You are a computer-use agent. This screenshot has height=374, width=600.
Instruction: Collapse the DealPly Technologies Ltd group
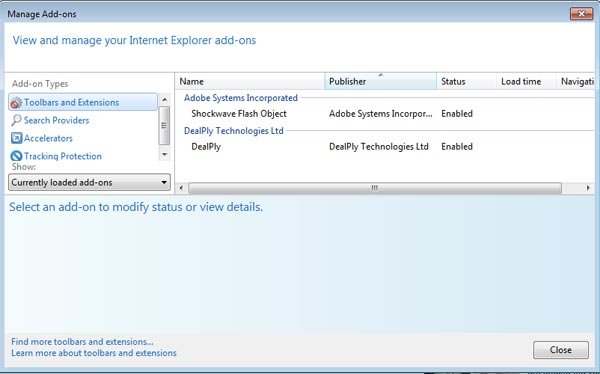click(233, 131)
